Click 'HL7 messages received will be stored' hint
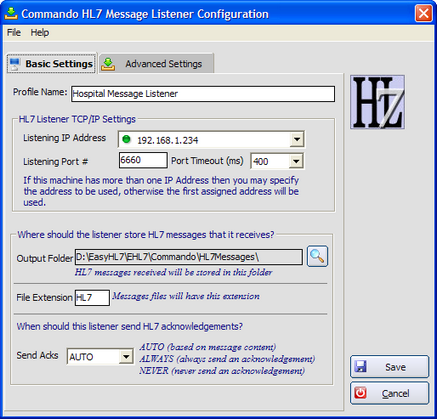This screenshot has width=437, height=419. [x=173, y=272]
